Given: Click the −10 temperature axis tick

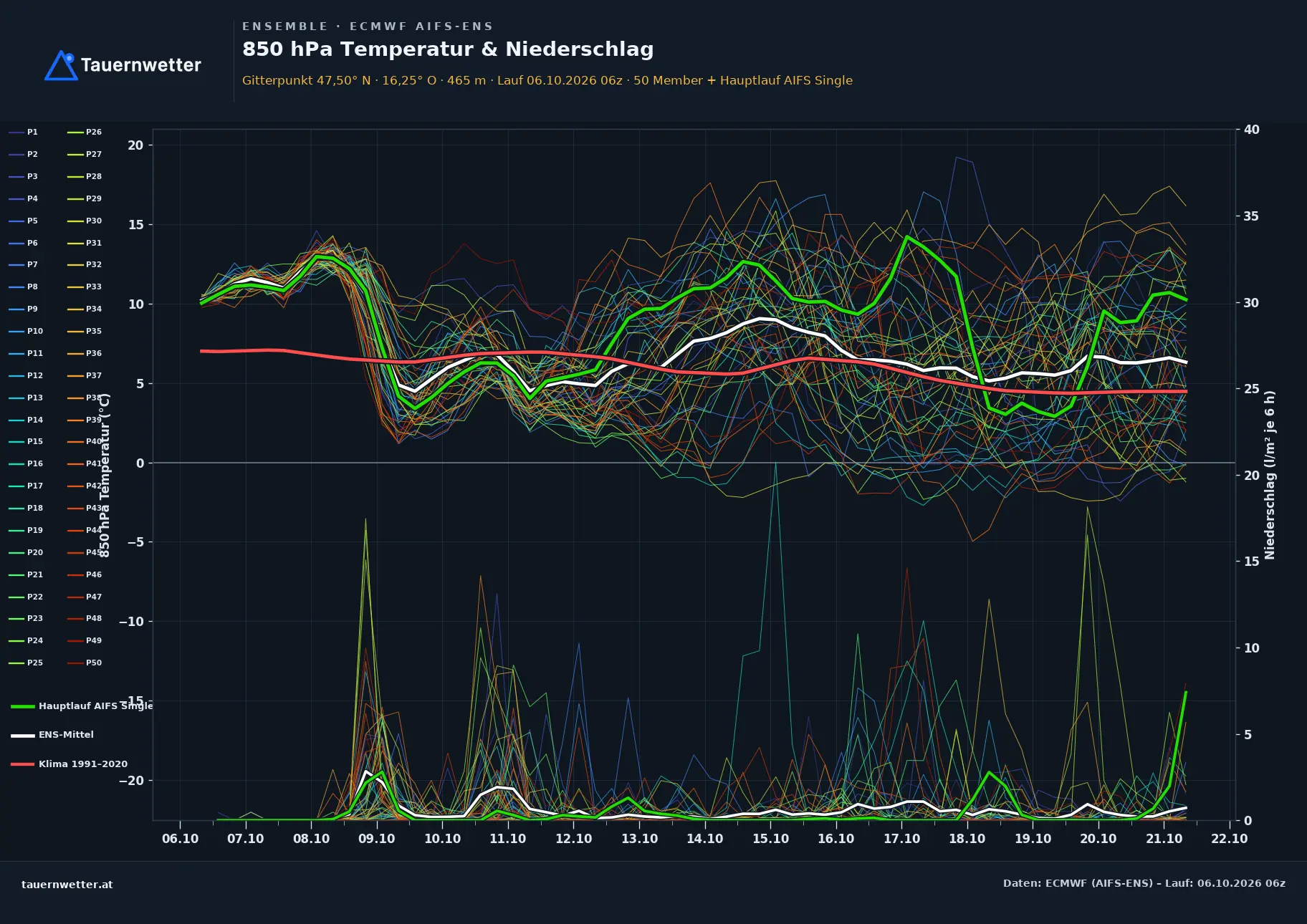Looking at the screenshot, I should [131, 622].
